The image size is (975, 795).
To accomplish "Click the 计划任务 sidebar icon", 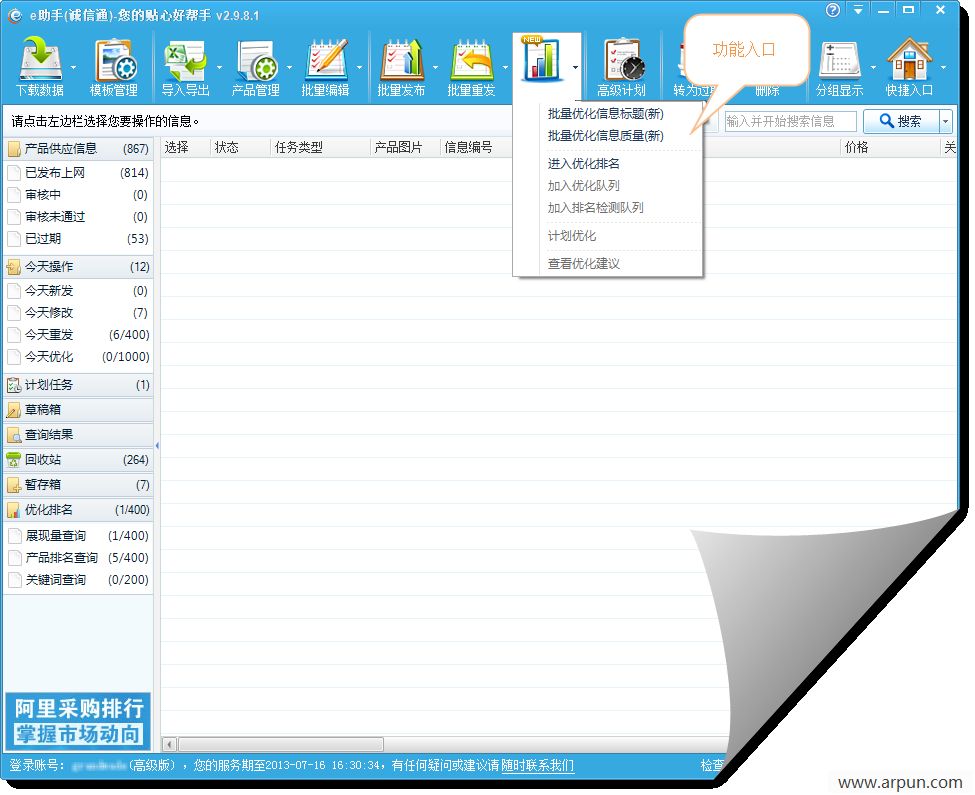I will 14,385.
